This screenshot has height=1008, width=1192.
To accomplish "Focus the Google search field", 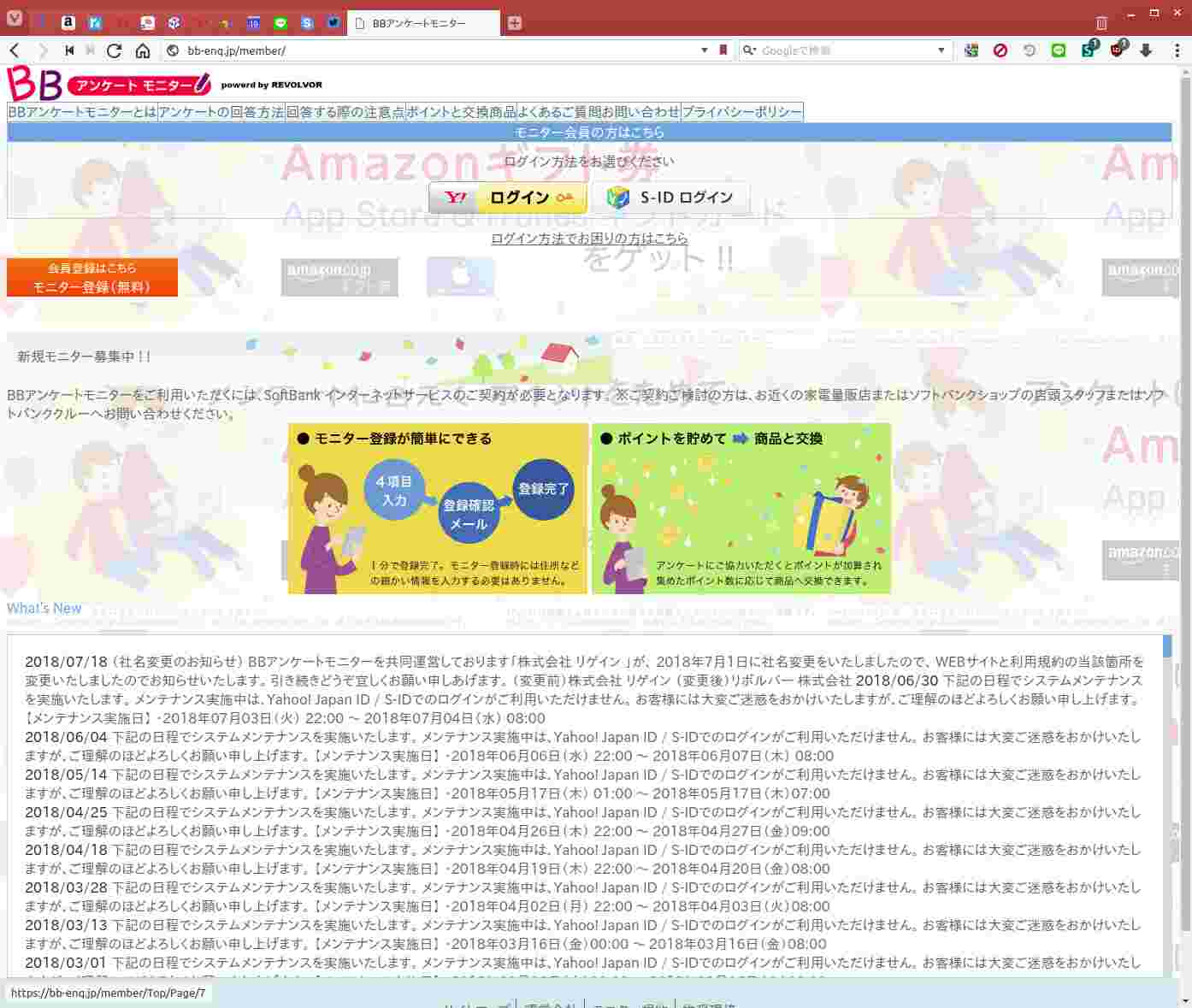I will point(845,50).
